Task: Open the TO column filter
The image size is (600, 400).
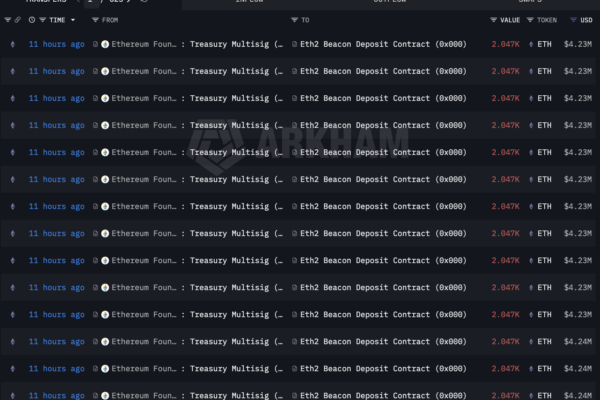Action: click(x=294, y=19)
